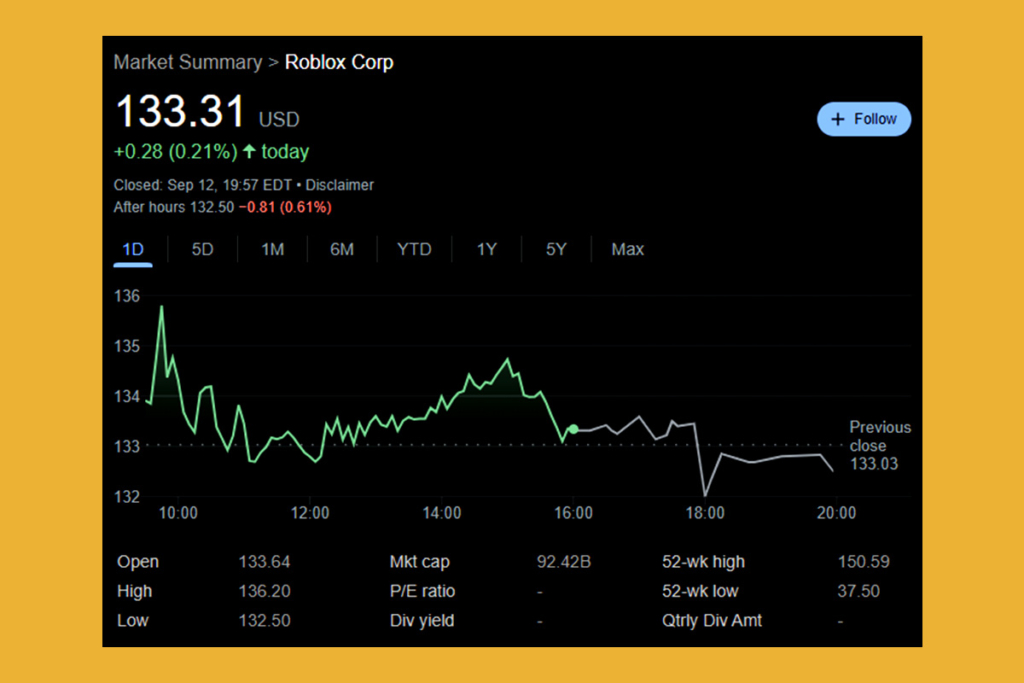The height and width of the screenshot is (683, 1024).
Task: Click the current price 133.31
Action: pos(181,113)
